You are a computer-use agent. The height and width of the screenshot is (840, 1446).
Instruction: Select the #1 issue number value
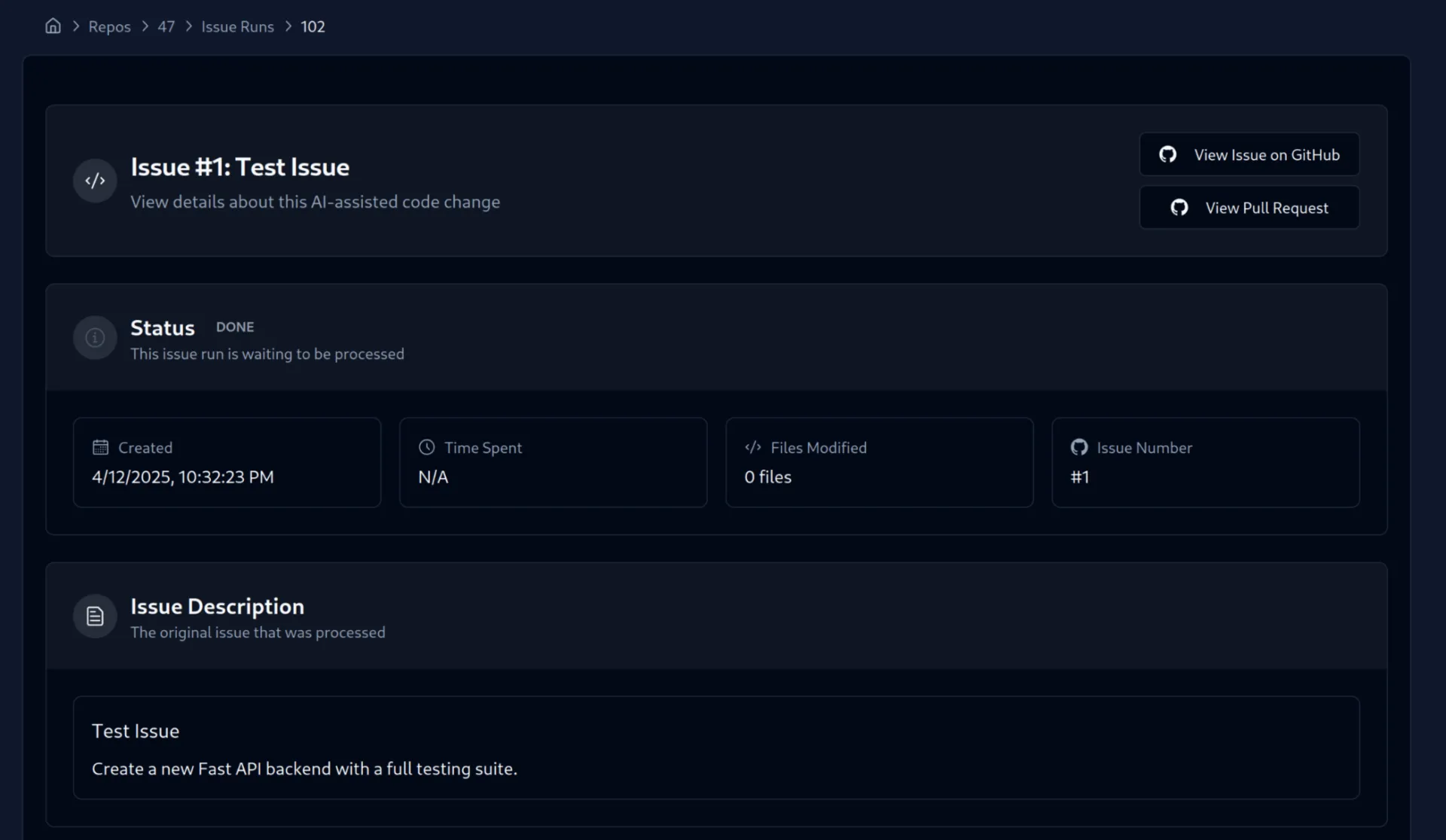point(1079,477)
